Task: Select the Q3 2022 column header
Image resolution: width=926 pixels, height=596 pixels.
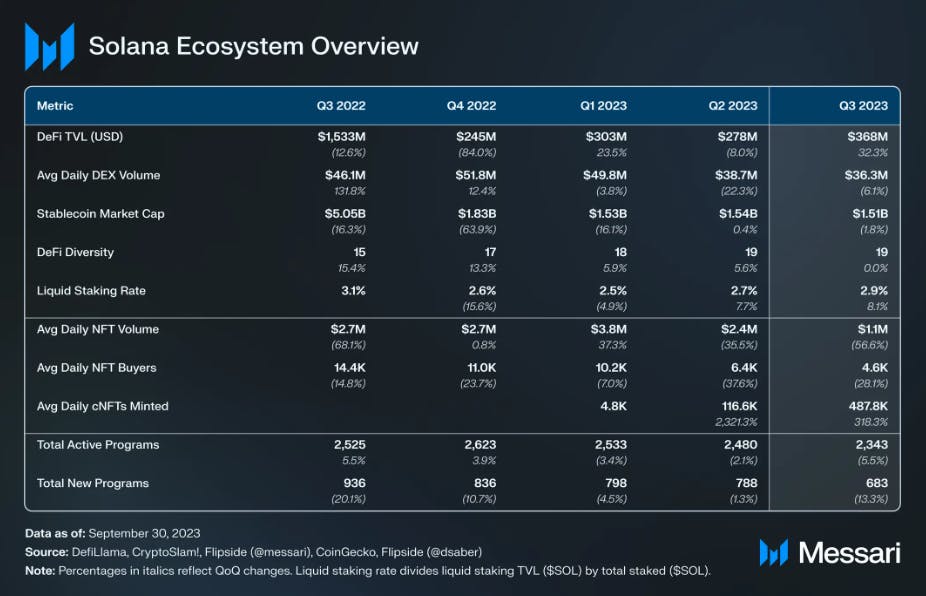Action: click(341, 106)
